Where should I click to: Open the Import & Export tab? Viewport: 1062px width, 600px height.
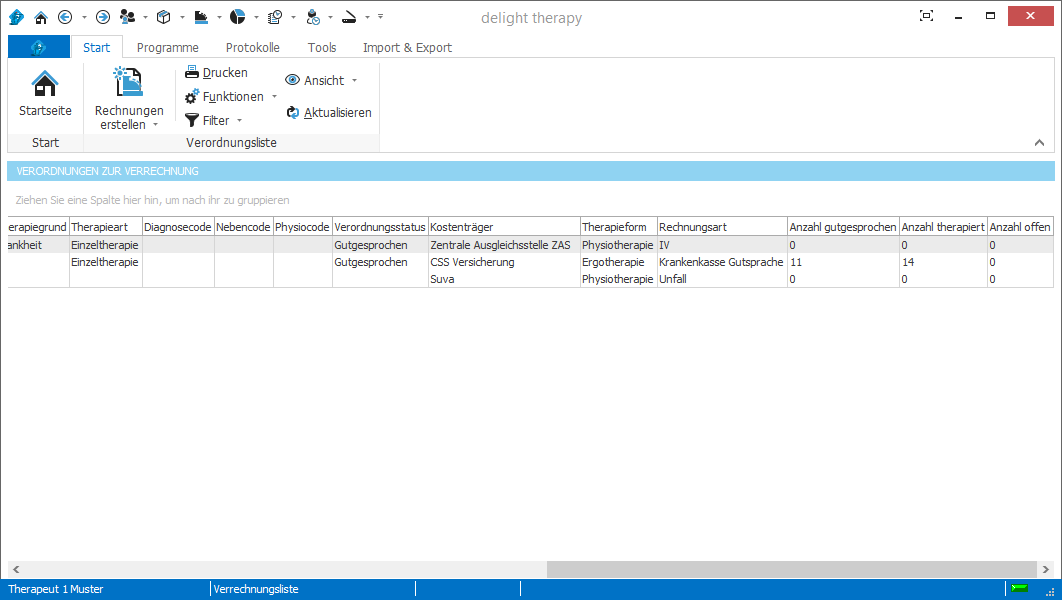click(407, 48)
